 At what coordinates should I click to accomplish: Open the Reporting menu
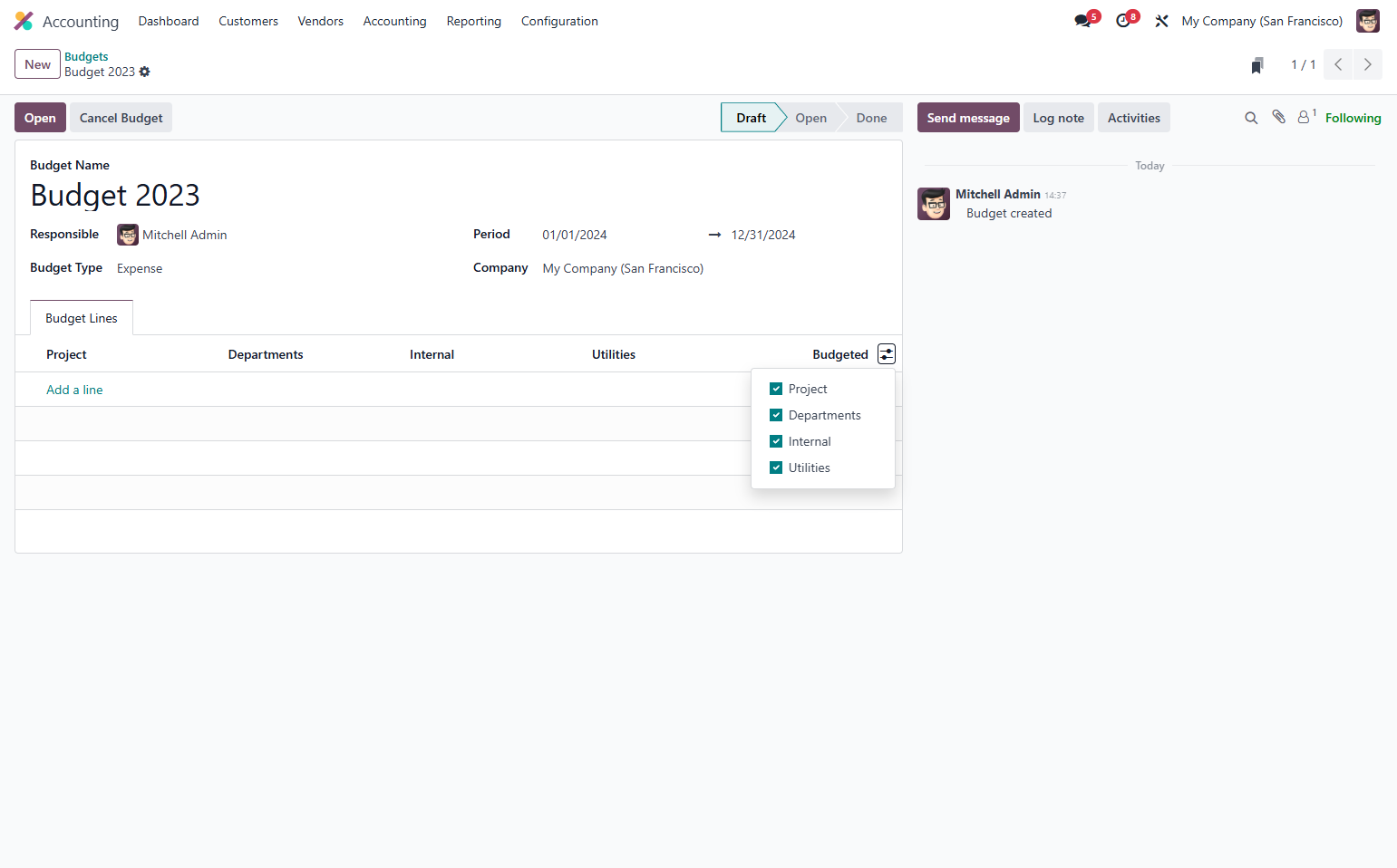474,21
